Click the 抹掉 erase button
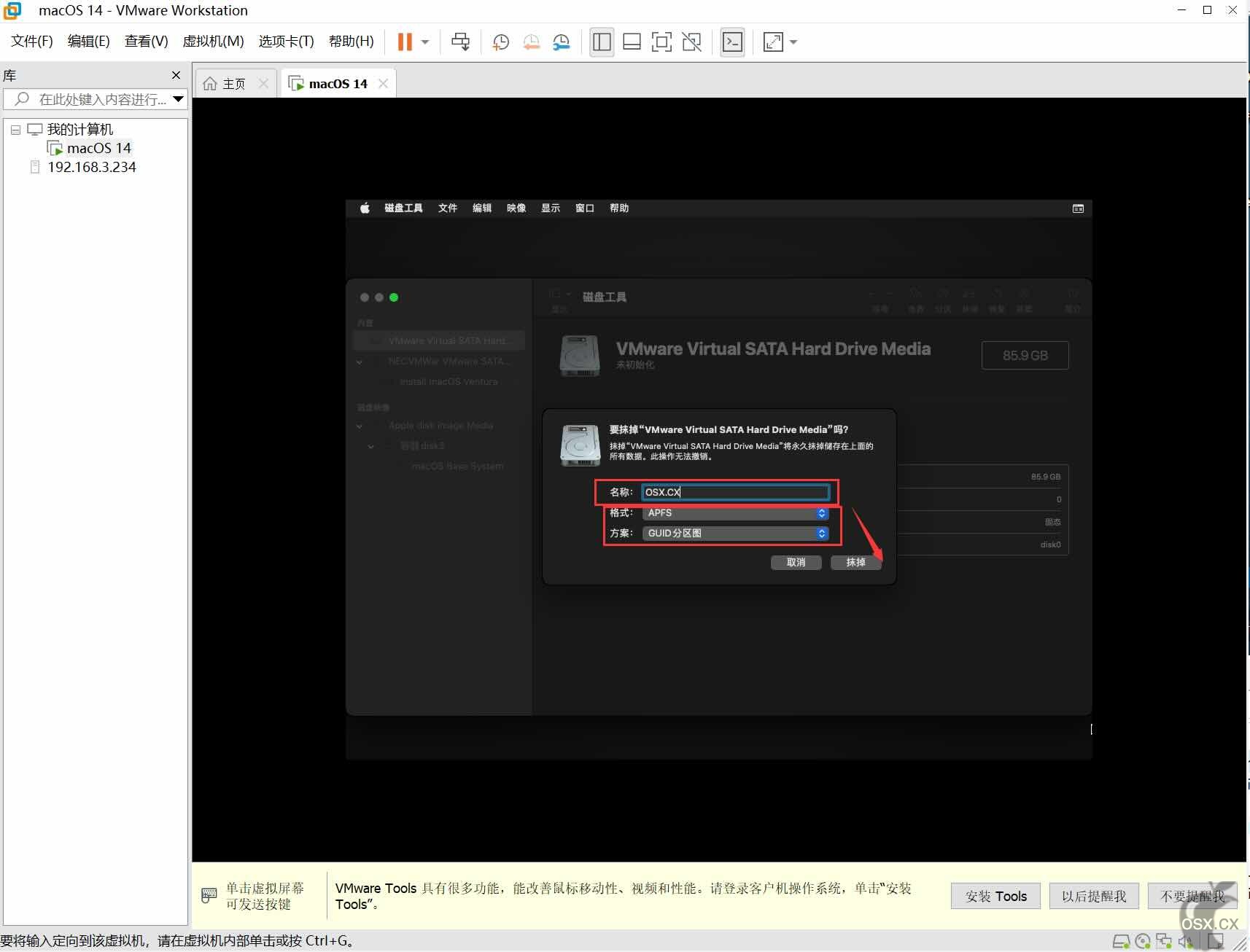This screenshot has width=1250, height=952. (x=856, y=562)
